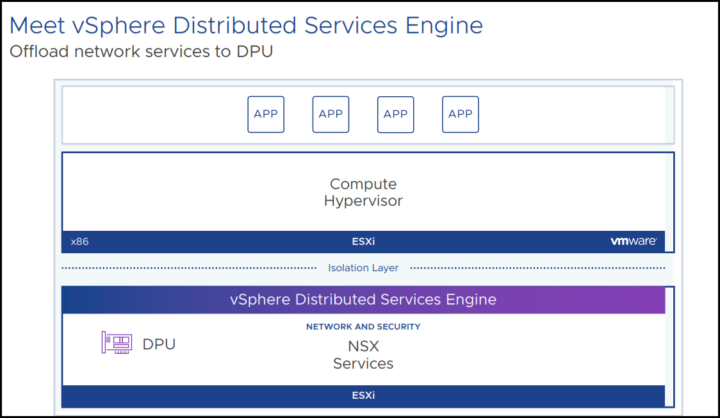Click the dotted line right of Isolation Layer
Image resolution: width=720 pixels, height=418 pixels.
tap(538, 268)
